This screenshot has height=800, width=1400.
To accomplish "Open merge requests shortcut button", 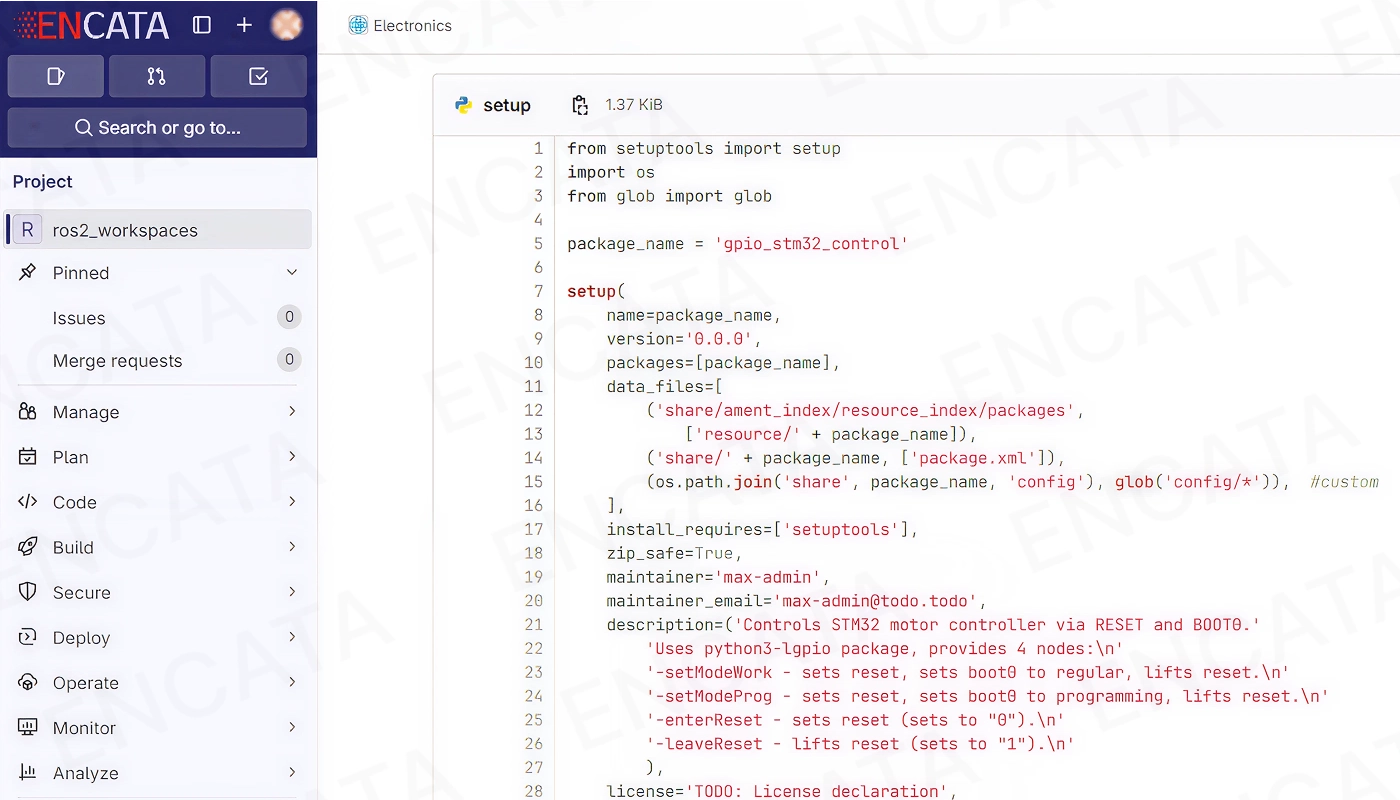I will point(157,76).
